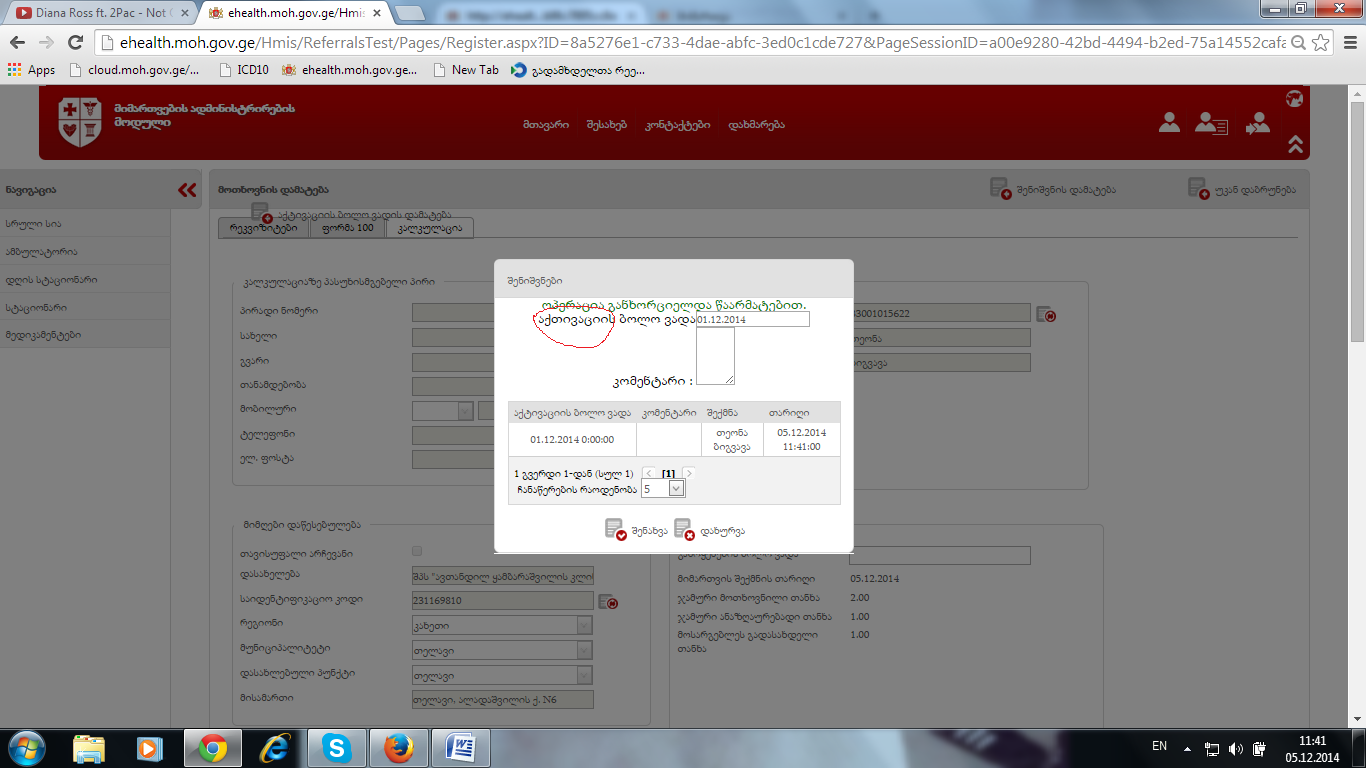Select მედიკამენტები in the navigation sidebar
1366x768 pixels.
click(43, 336)
